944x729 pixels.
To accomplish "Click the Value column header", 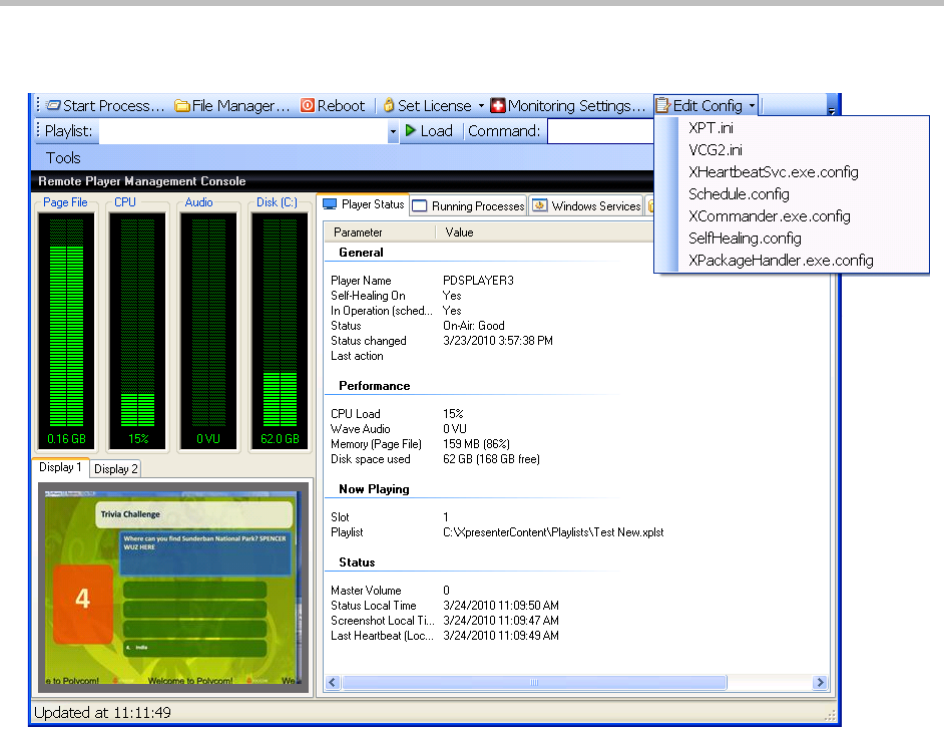I will tap(459, 232).
